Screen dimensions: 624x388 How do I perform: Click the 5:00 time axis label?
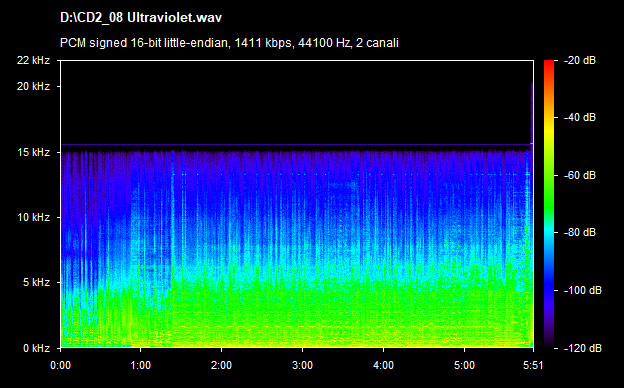(464, 365)
